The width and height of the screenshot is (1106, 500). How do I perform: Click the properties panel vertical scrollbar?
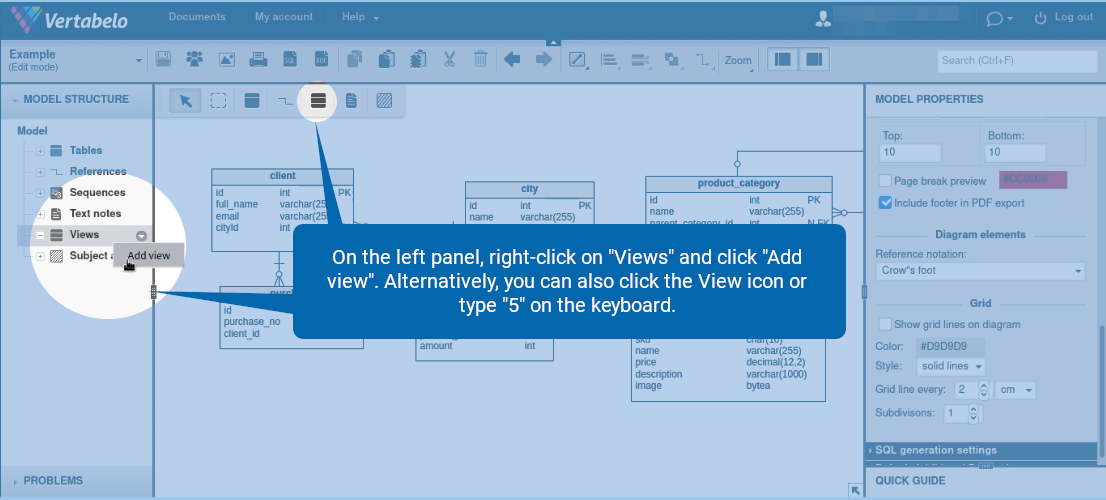(1101, 390)
